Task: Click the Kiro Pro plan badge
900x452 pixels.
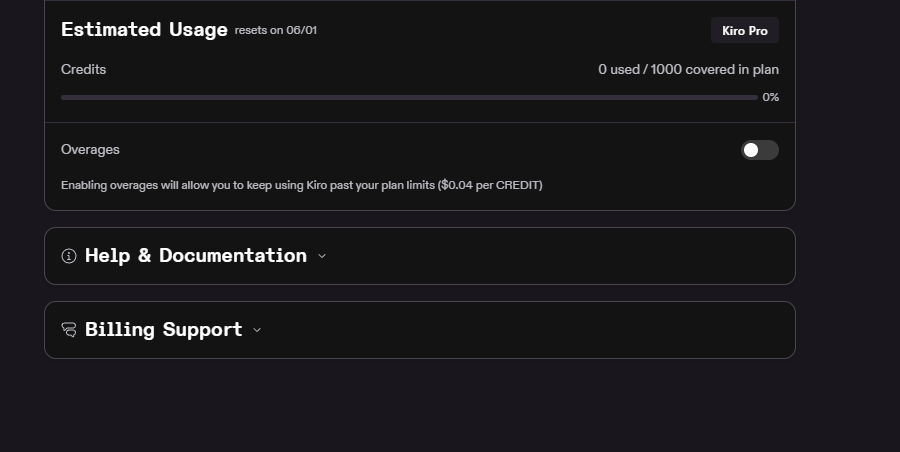Action: click(x=744, y=30)
